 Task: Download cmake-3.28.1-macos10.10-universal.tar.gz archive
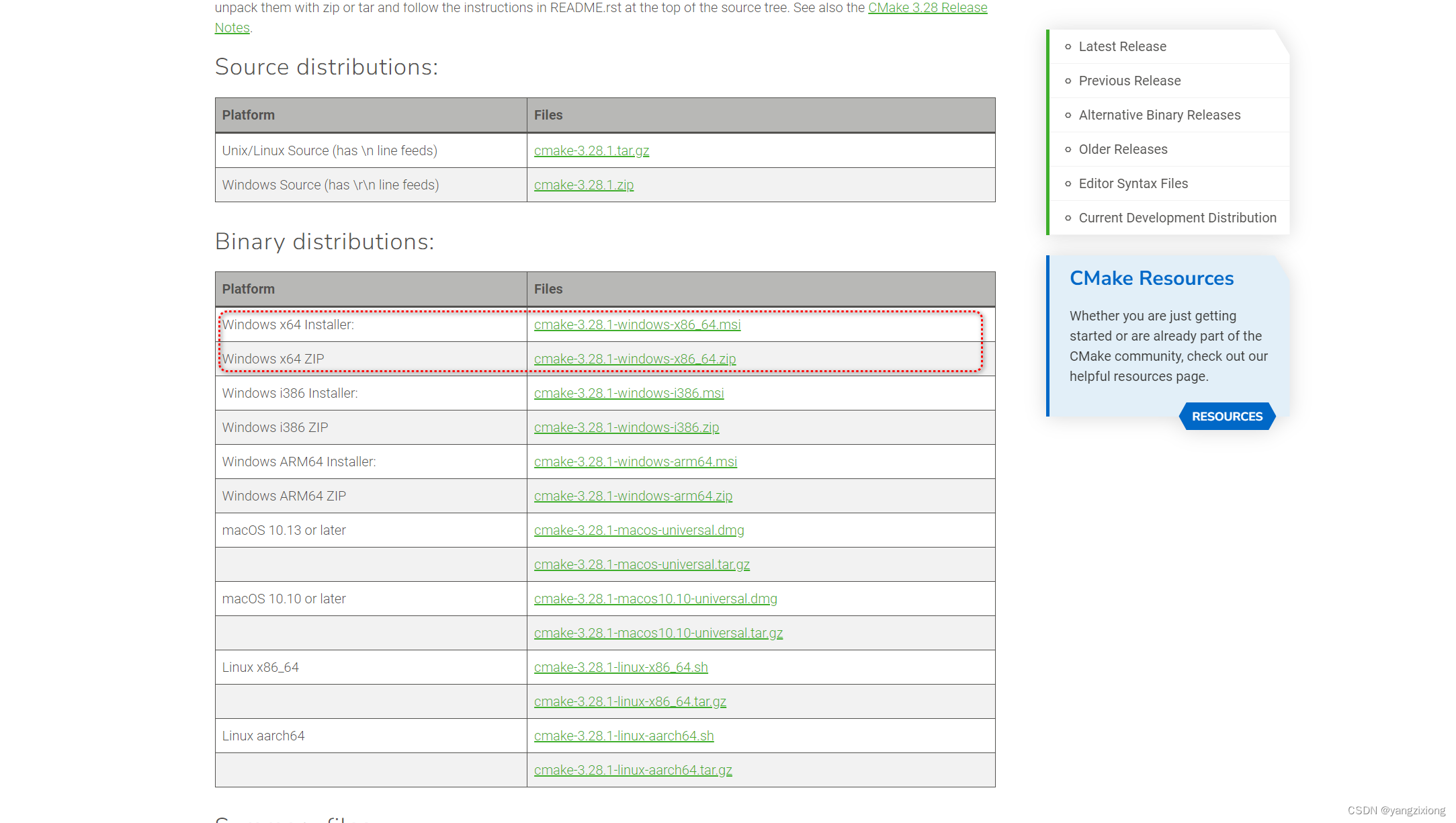pos(658,633)
